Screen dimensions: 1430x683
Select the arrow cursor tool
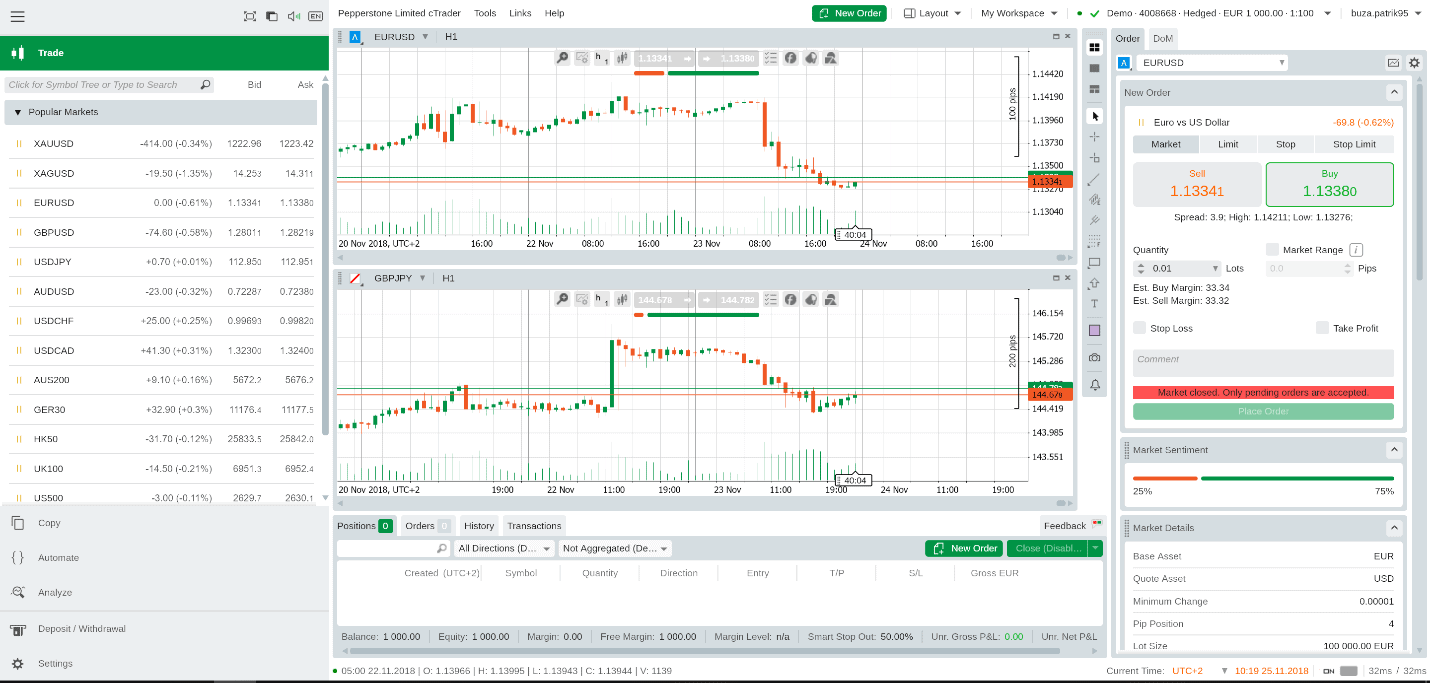tap(1095, 116)
